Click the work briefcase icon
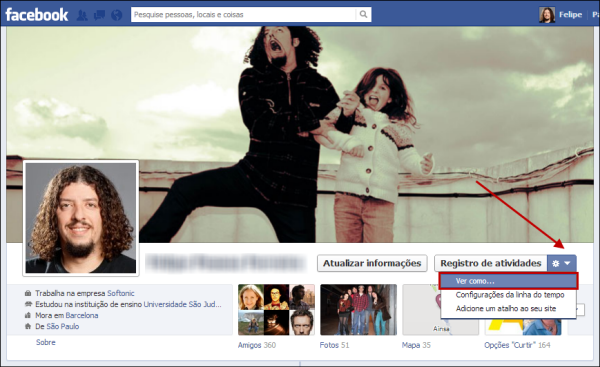 tap(28, 293)
